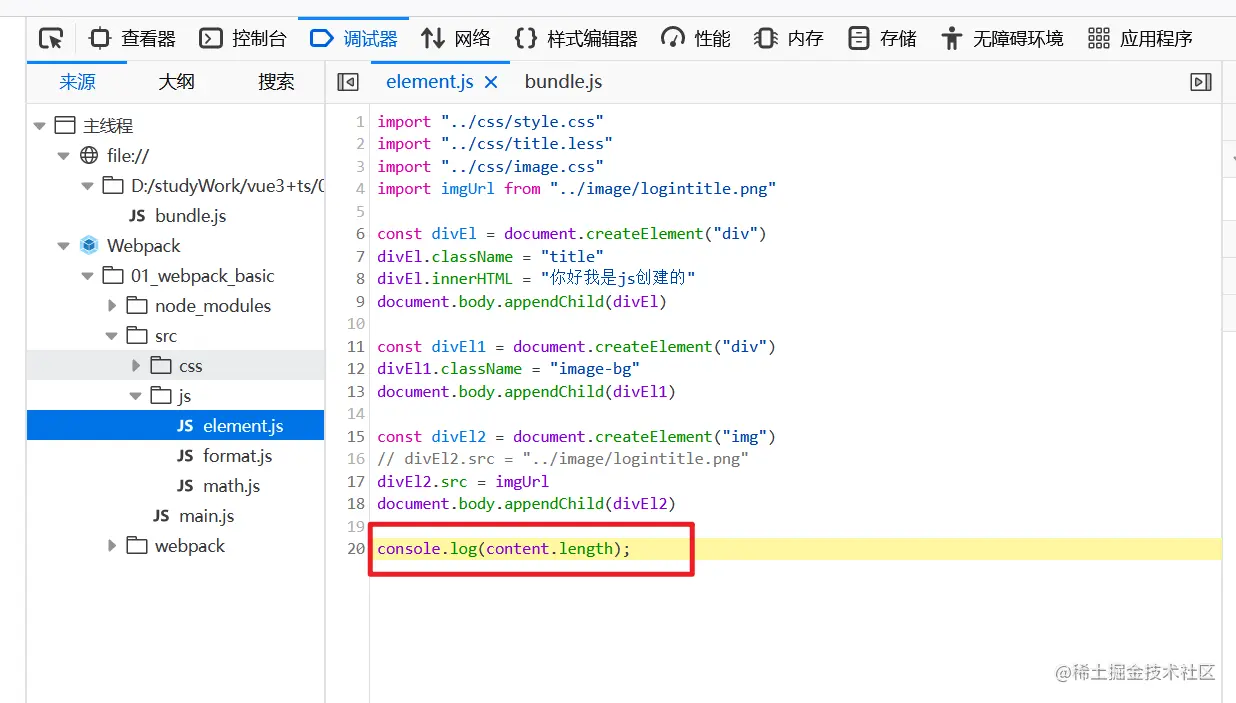1236x703 pixels.
Task: Collapse the 主线程 tree node arrow
Action: (x=40, y=126)
